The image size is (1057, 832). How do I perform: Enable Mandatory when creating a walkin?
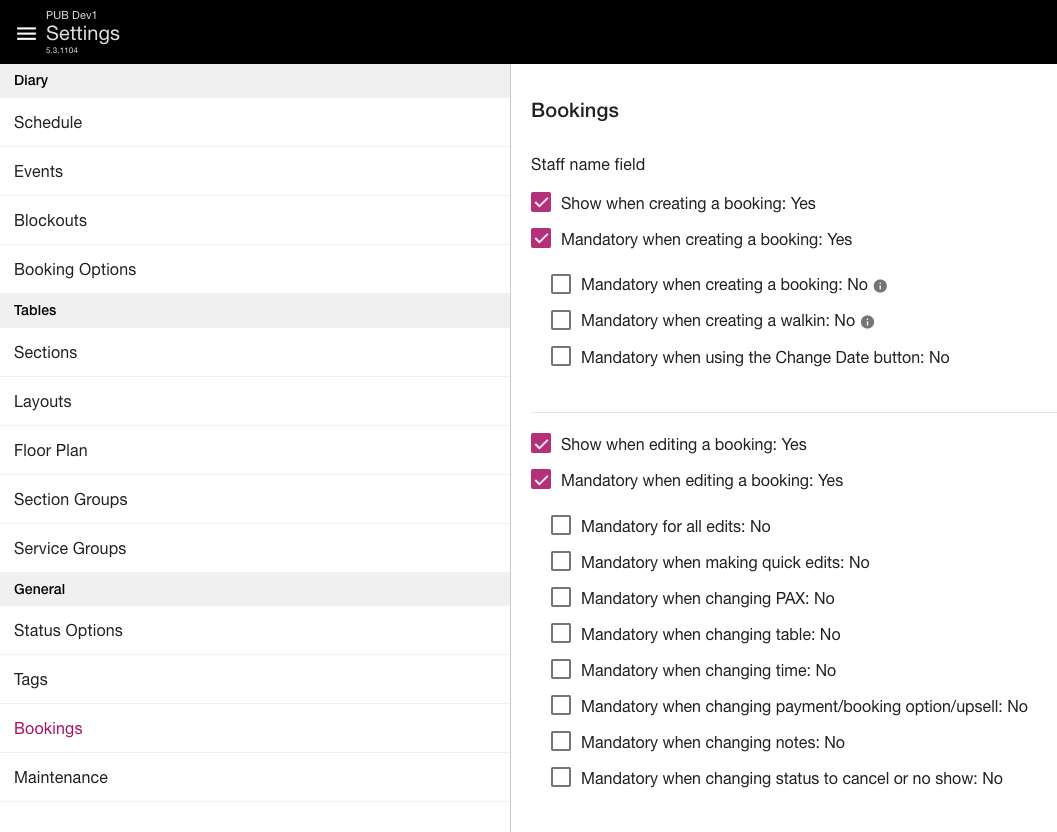pos(561,321)
